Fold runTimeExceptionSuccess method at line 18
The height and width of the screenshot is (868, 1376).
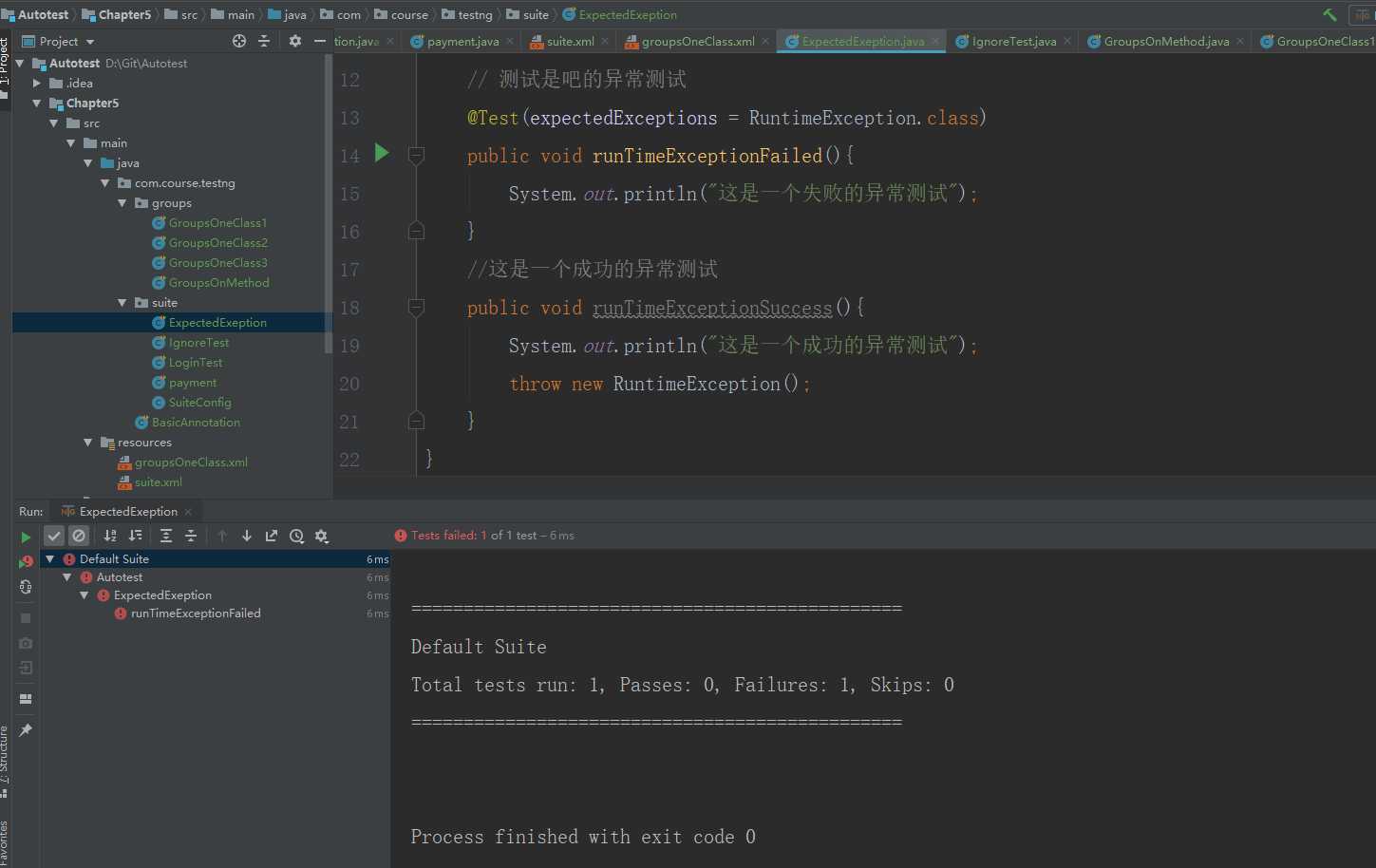416,306
